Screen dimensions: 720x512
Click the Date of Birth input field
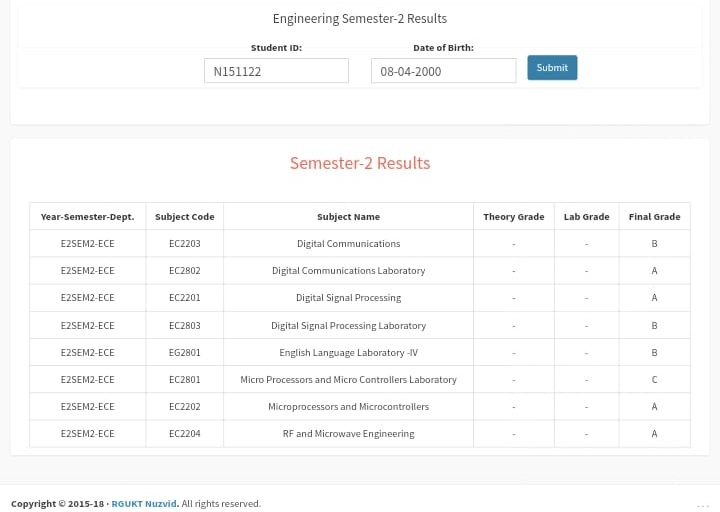(443, 71)
